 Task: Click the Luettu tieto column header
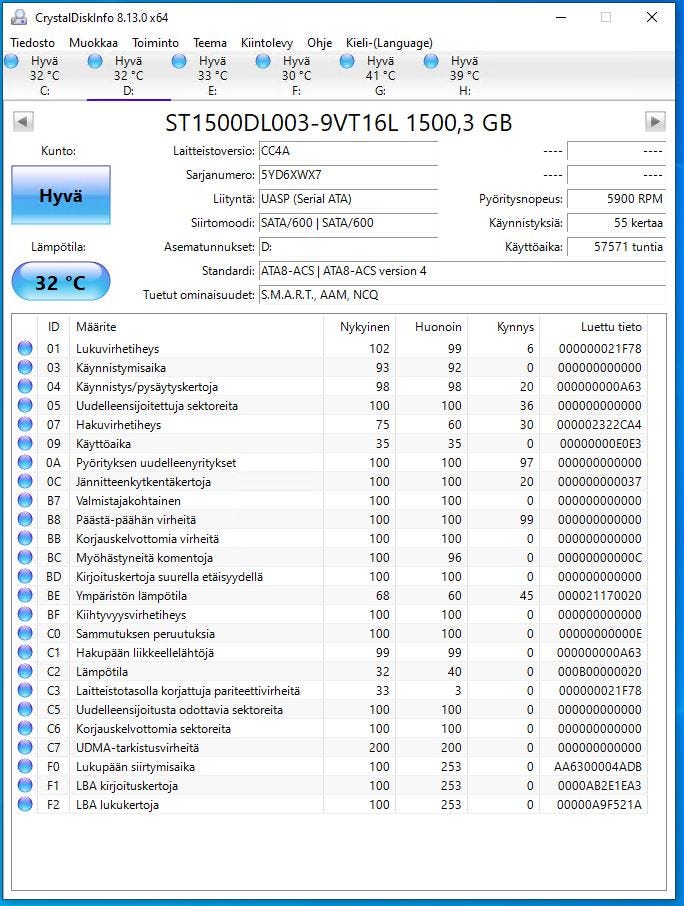(593, 327)
